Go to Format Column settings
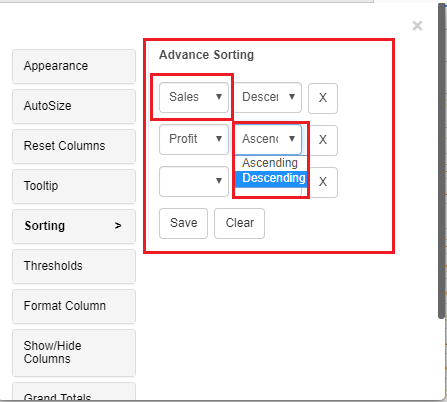This screenshot has height=402, width=447. [x=74, y=306]
